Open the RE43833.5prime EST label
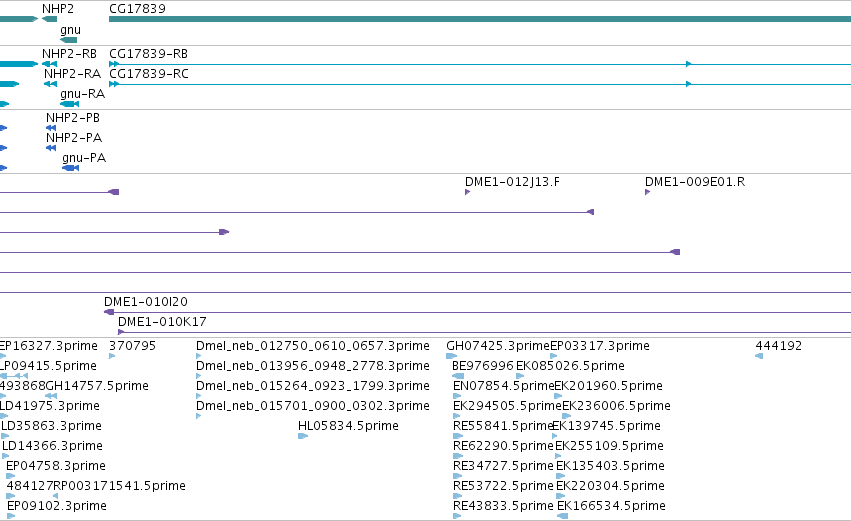The width and height of the screenshot is (851, 521). click(x=503, y=506)
